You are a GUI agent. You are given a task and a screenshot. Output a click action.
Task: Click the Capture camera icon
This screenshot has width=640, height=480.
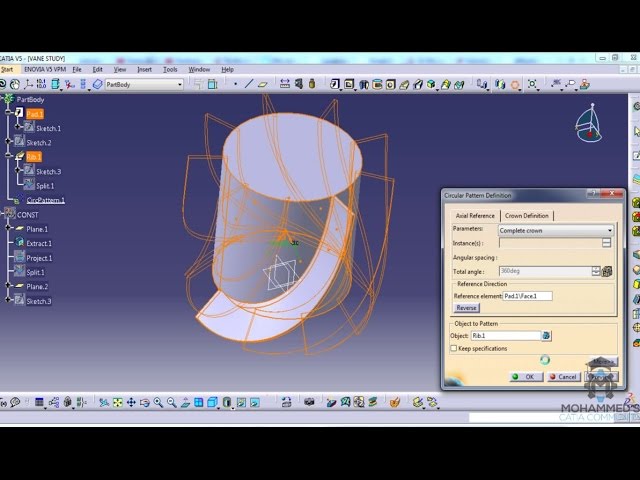309,403
